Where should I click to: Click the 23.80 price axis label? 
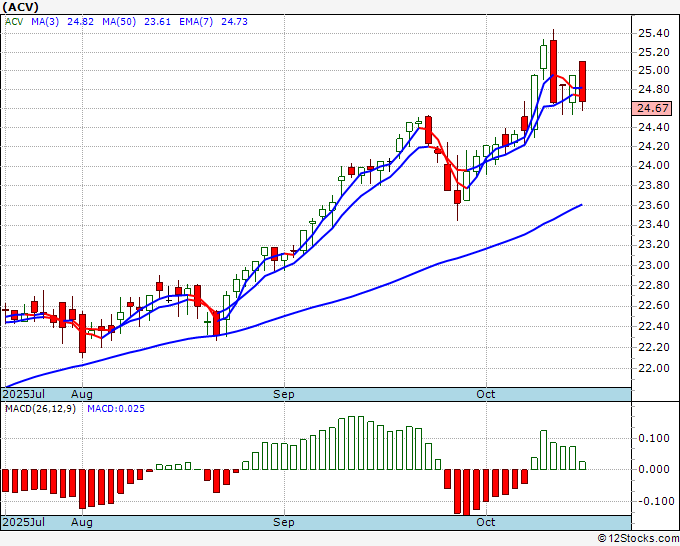tap(654, 185)
